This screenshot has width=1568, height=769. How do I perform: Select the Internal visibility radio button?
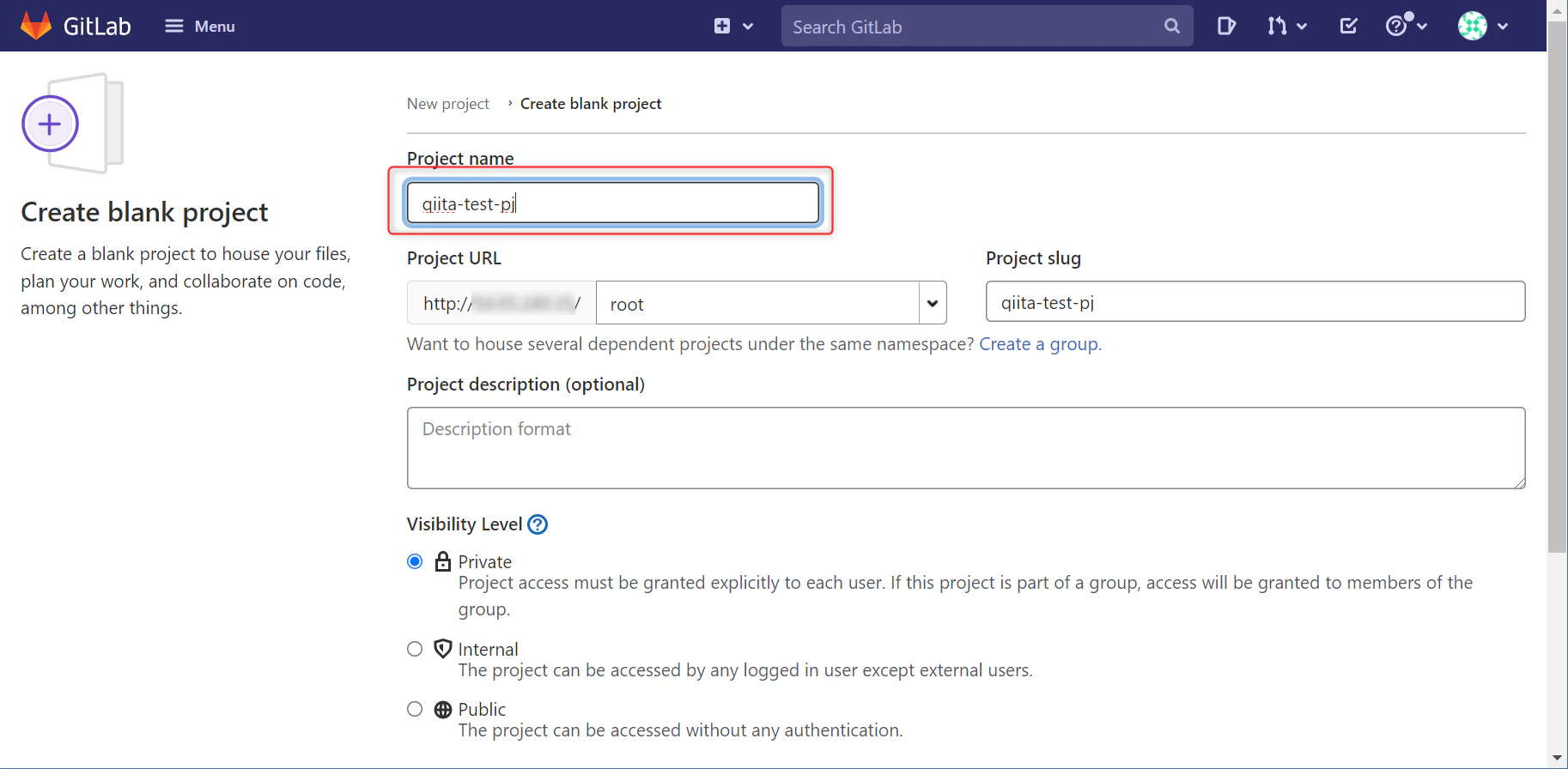point(415,649)
